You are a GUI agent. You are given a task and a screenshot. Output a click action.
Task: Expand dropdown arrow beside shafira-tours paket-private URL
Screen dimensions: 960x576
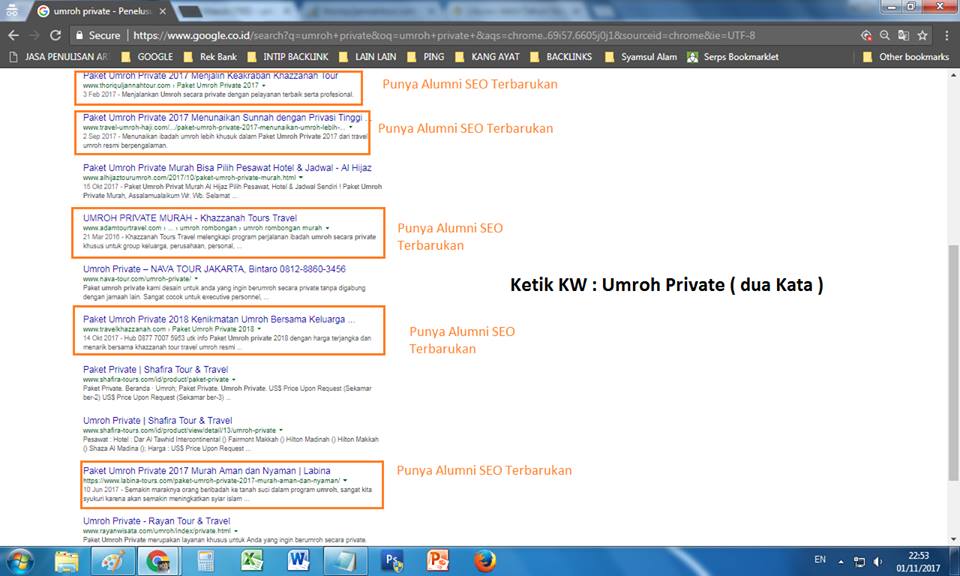[234, 380]
